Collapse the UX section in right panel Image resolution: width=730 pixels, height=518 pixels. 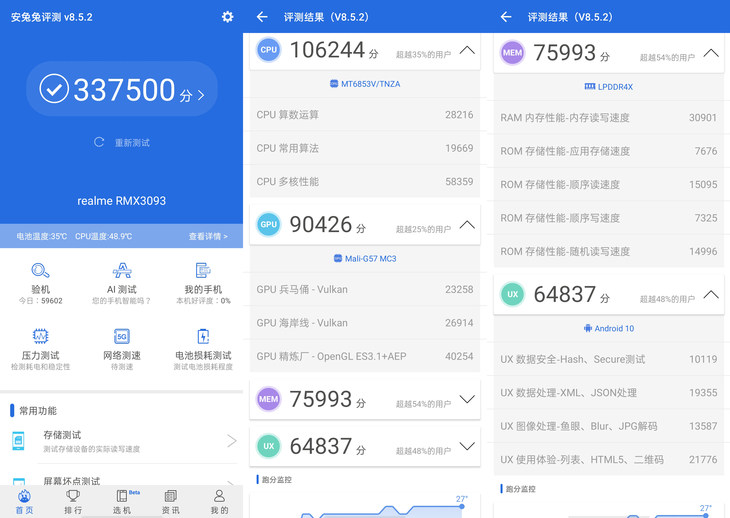point(711,294)
